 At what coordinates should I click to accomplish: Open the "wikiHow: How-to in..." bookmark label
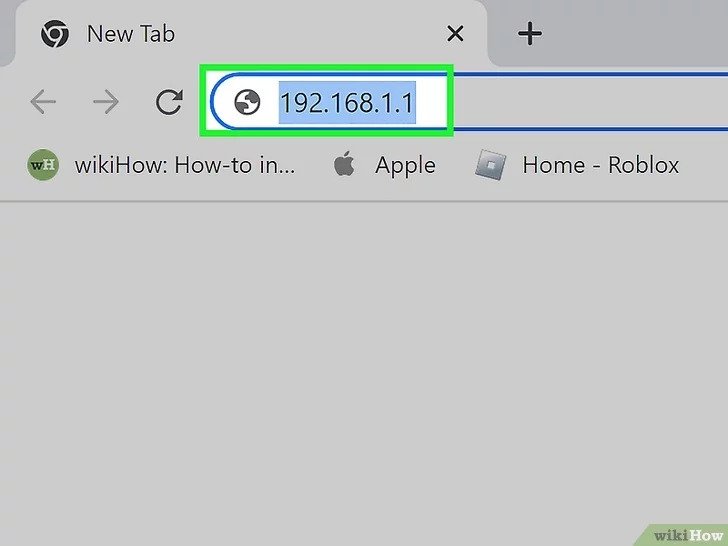185,165
